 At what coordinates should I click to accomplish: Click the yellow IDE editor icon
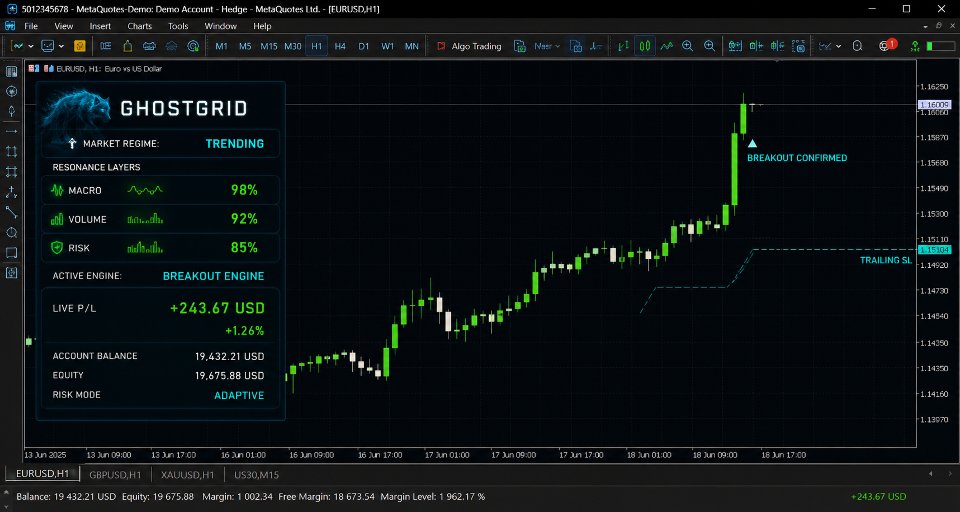80,46
